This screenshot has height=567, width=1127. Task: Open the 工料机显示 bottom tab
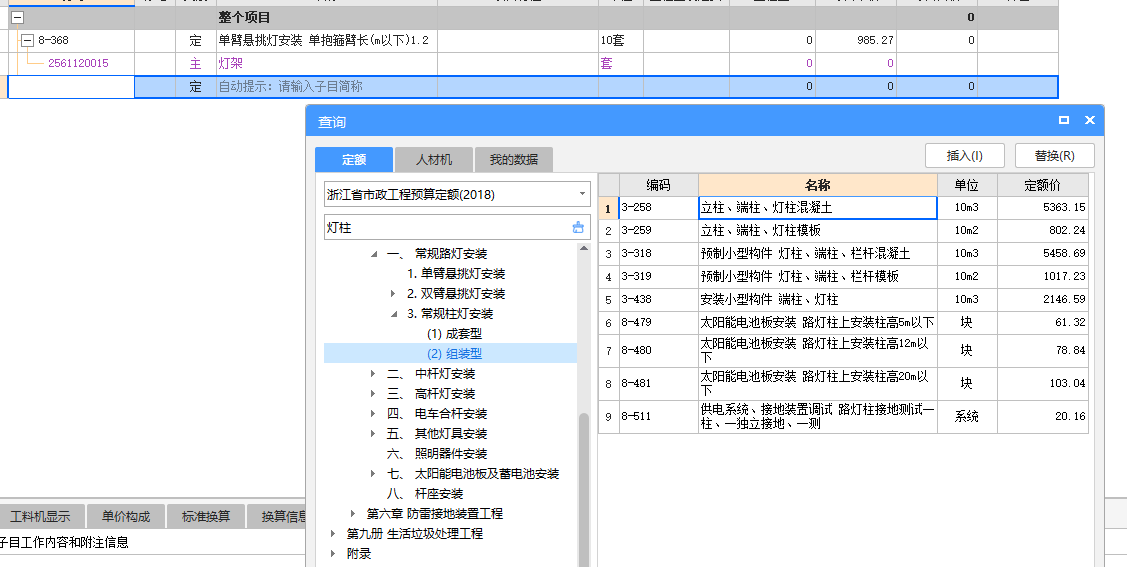[41, 516]
